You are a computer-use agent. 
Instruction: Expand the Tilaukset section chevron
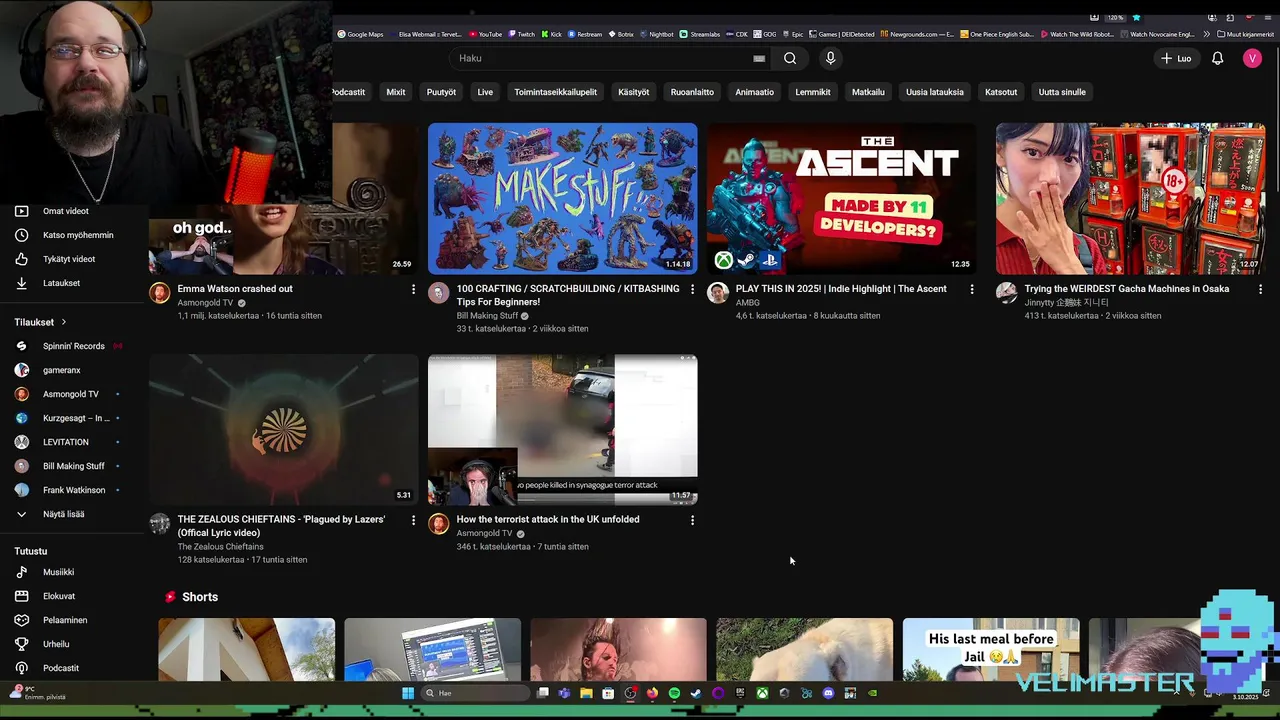64,322
